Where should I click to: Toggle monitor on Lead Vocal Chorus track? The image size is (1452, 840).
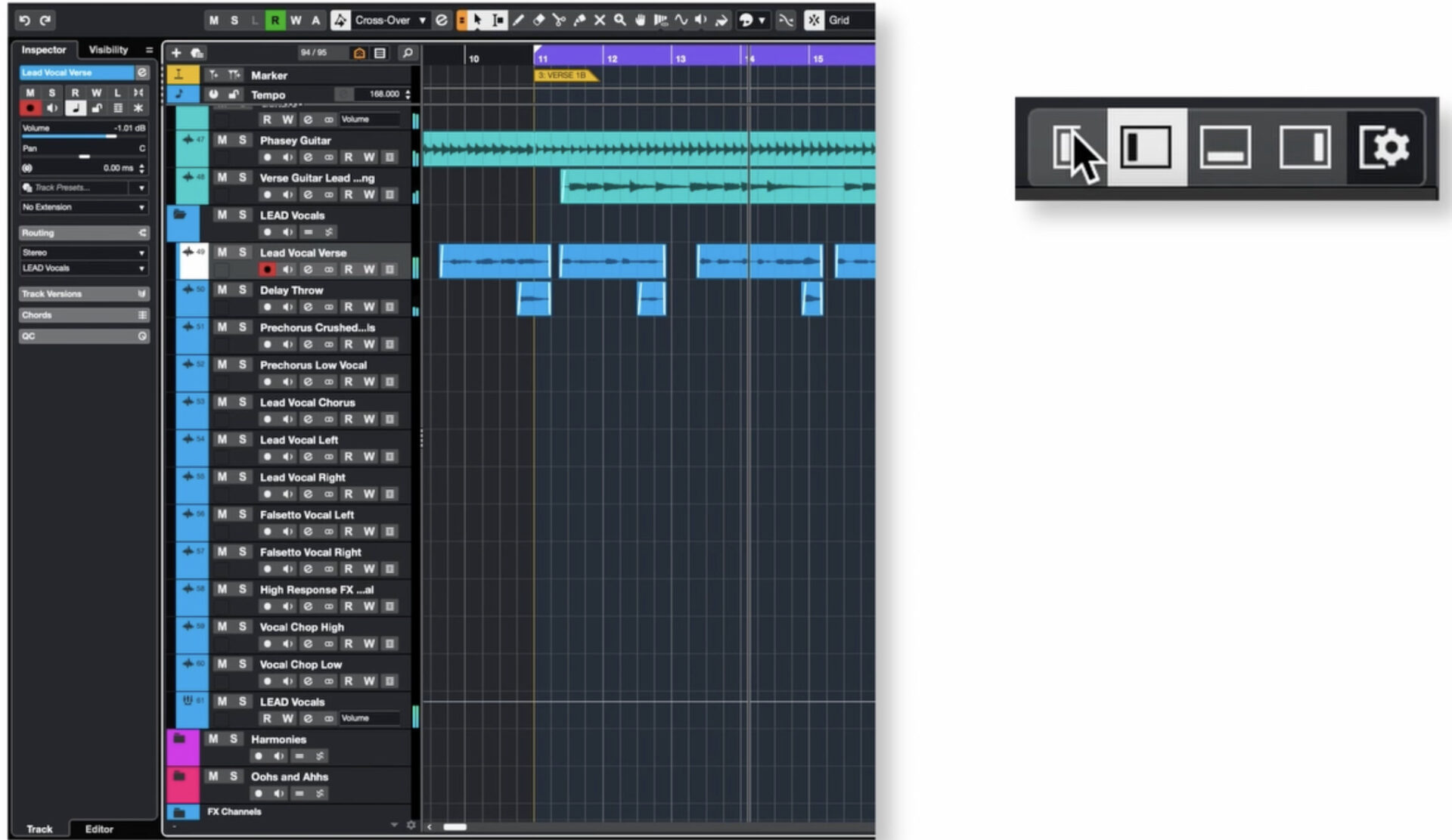[287, 419]
